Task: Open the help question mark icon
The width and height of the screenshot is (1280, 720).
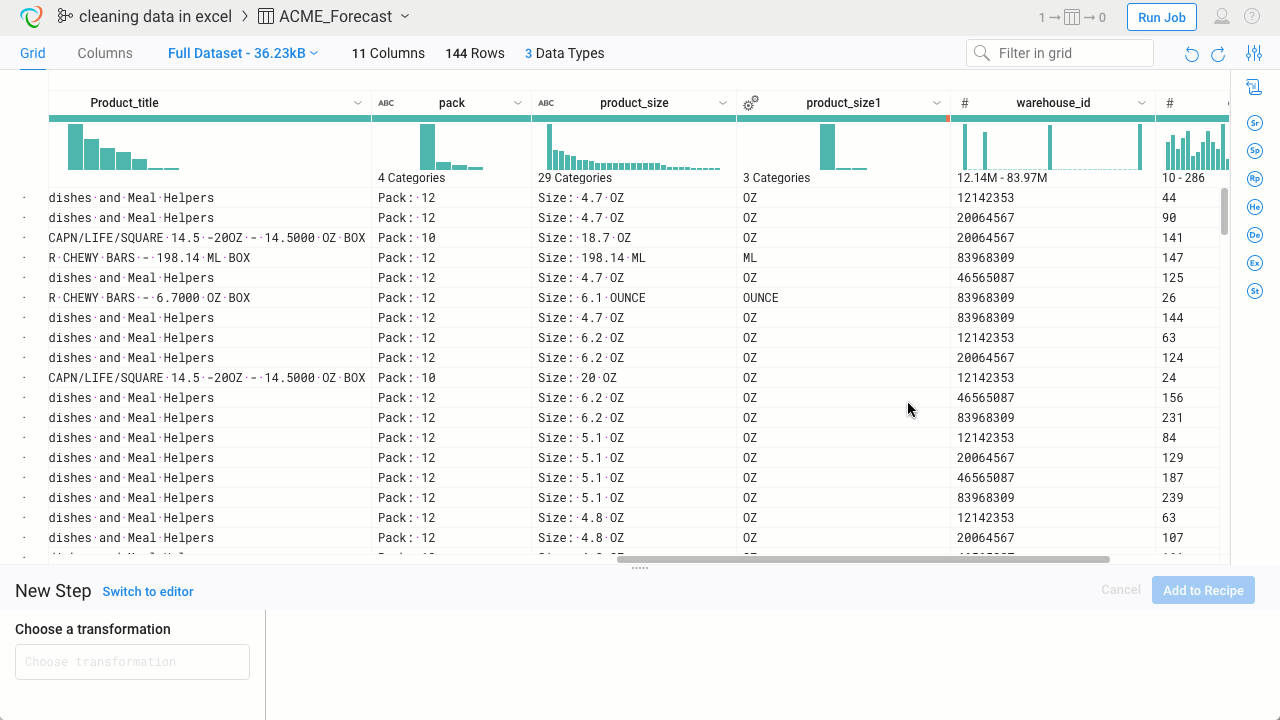Action: pyautogui.click(x=1252, y=17)
